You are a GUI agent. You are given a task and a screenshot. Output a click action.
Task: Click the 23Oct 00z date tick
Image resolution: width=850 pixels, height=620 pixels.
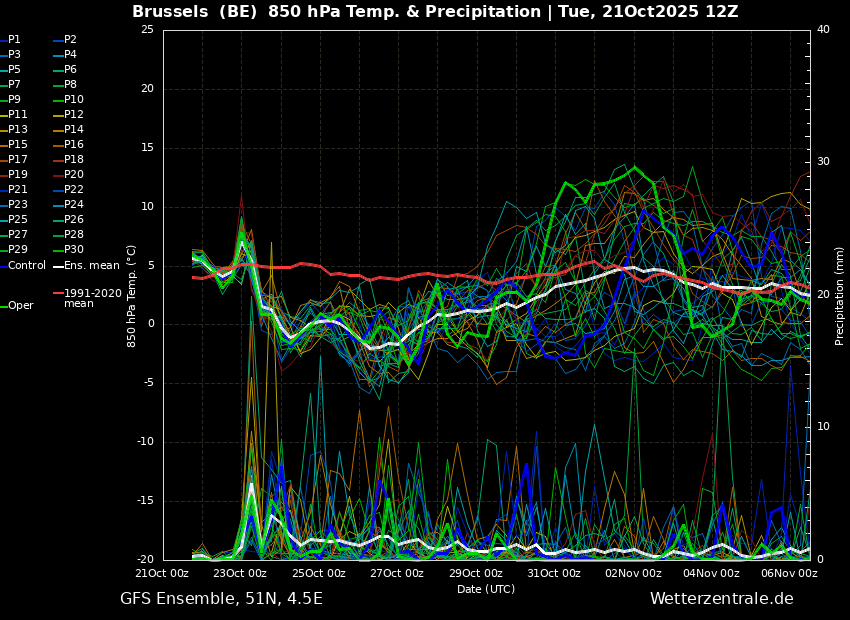coord(240,574)
